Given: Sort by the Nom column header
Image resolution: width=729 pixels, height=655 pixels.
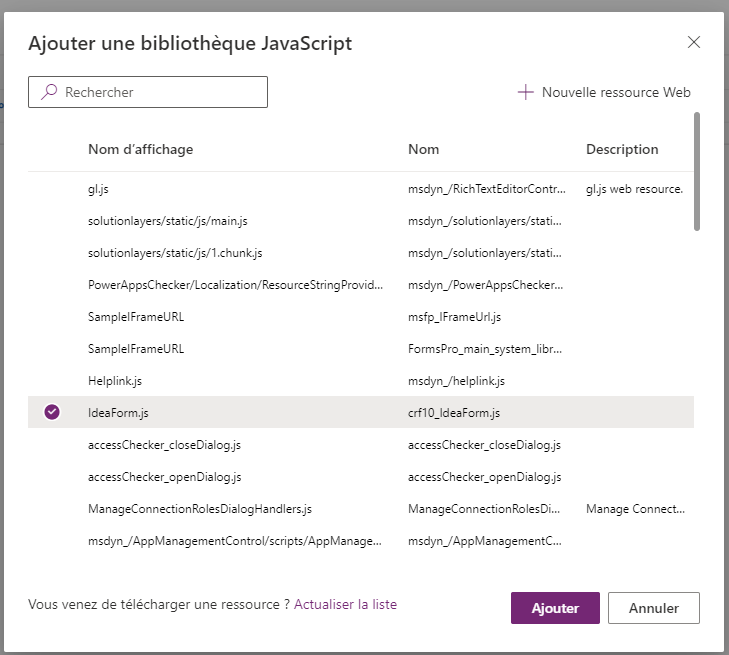Looking at the screenshot, I should point(424,149).
